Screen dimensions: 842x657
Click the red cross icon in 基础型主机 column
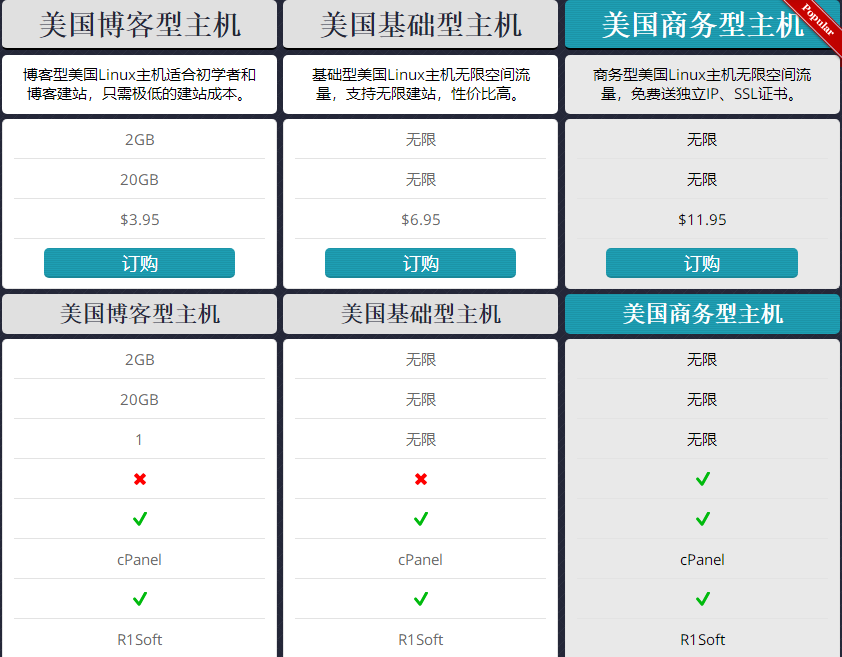pyautogui.click(x=421, y=479)
